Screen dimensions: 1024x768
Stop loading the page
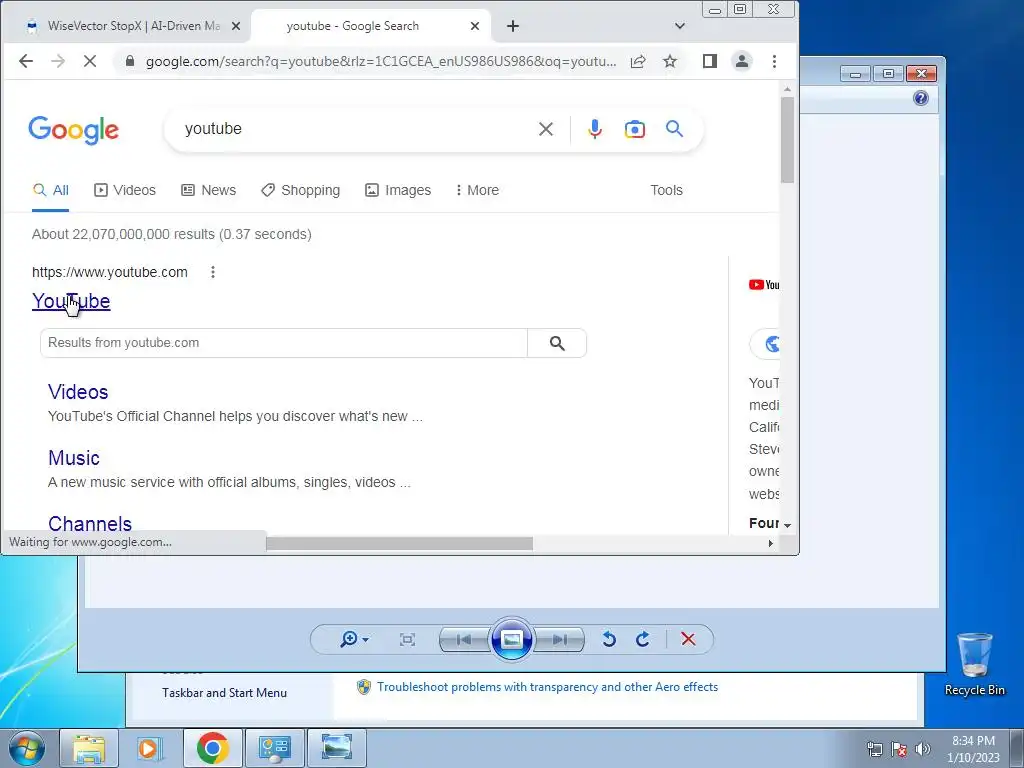[x=89, y=61]
